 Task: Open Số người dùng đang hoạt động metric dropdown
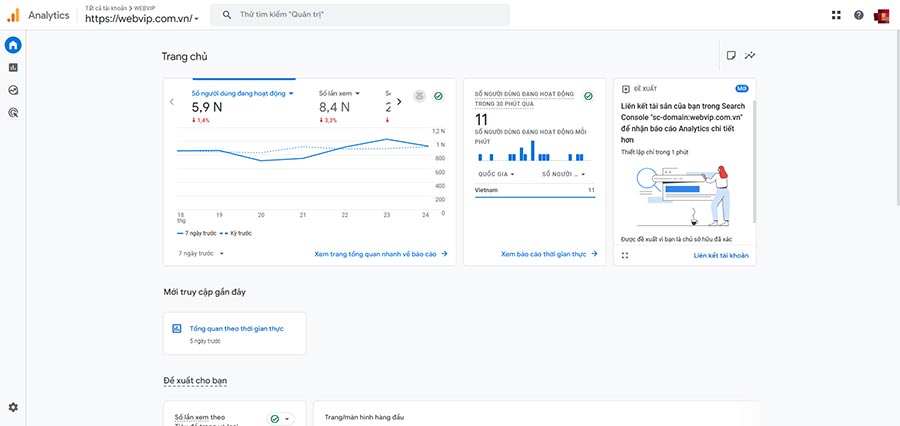point(243,93)
